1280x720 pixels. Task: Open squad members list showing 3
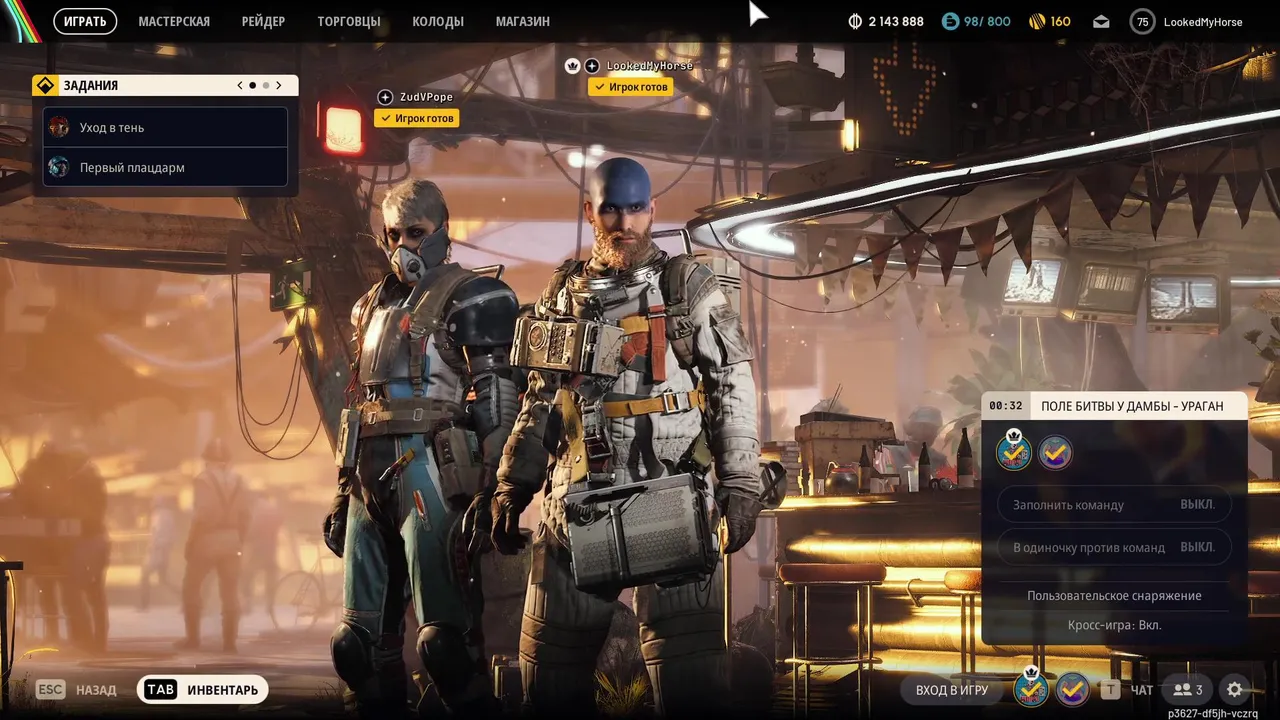tap(1188, 690)
